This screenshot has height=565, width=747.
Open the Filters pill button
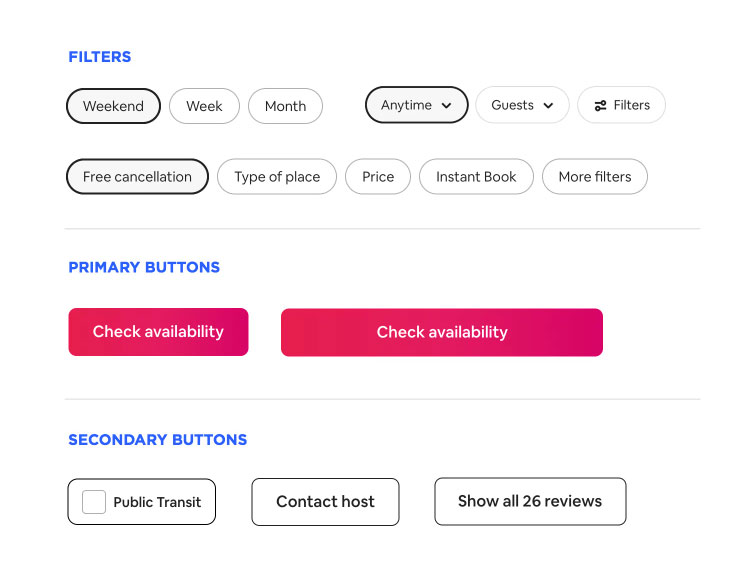(621, 105)
